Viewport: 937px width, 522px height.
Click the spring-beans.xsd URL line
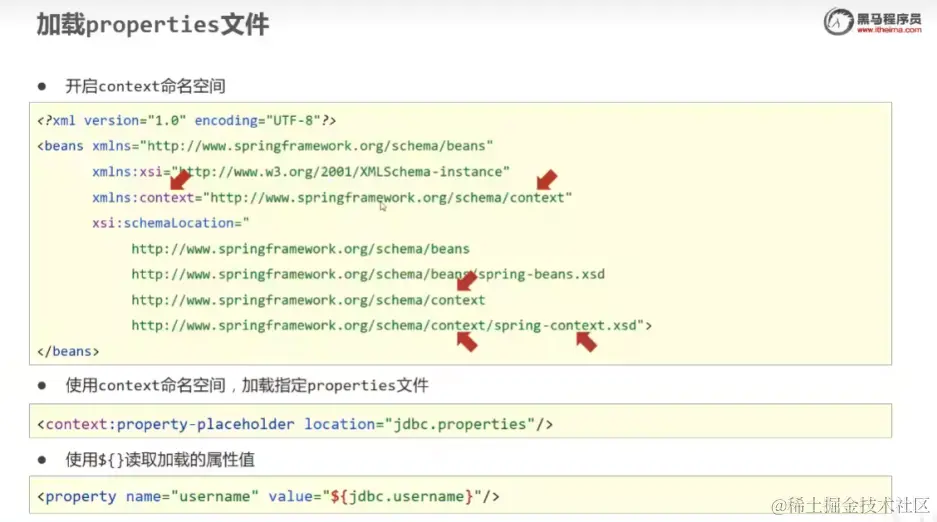click(368, 275)
